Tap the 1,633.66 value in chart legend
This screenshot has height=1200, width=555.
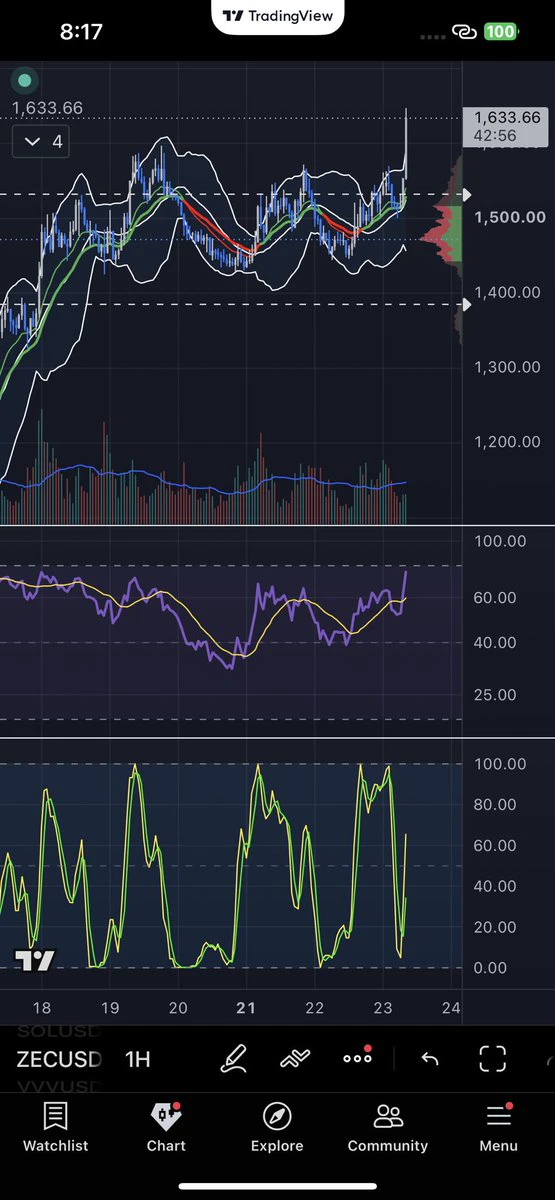tap(47, 108)
